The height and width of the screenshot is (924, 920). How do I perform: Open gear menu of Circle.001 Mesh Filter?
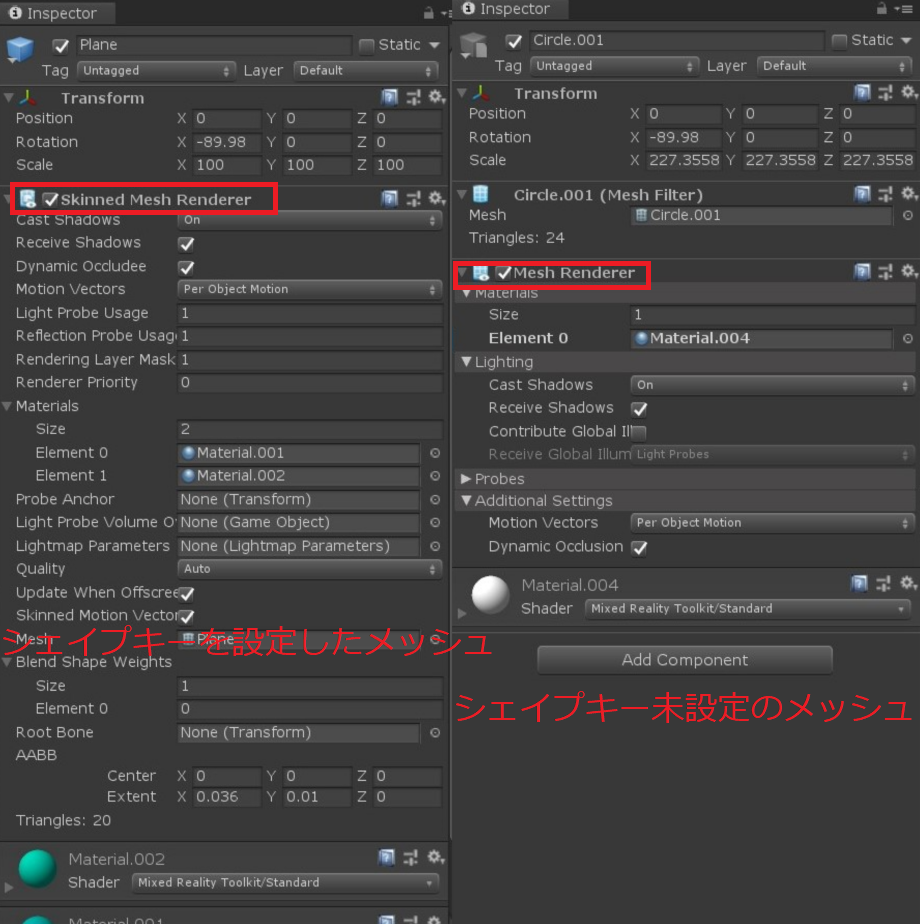(x=909, y=193)
